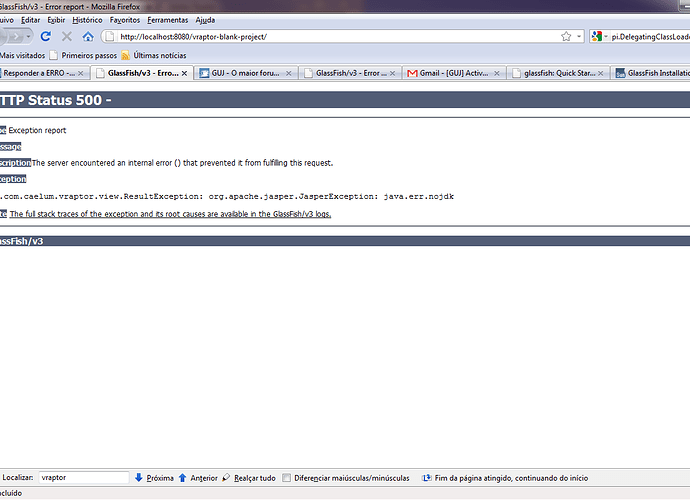The image size is (690, 500).
Task: Close the active GlassFish/v3 - Erro tab
Action: coord(184,74)
